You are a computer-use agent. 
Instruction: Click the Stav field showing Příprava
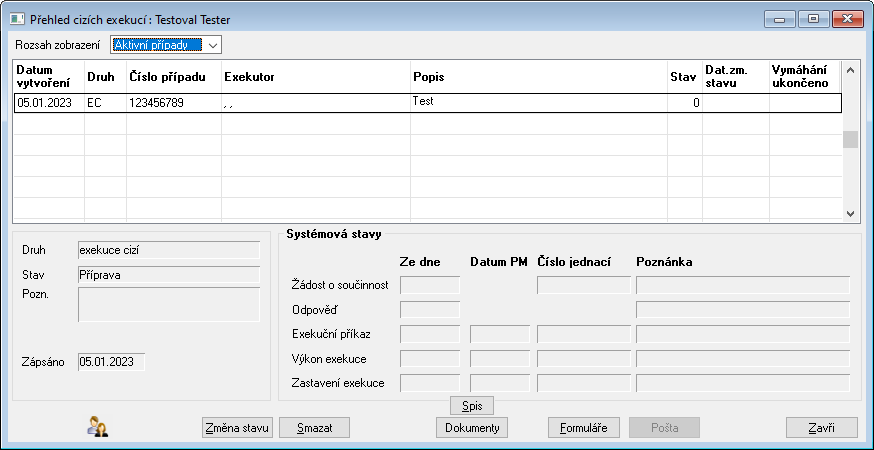169,275
